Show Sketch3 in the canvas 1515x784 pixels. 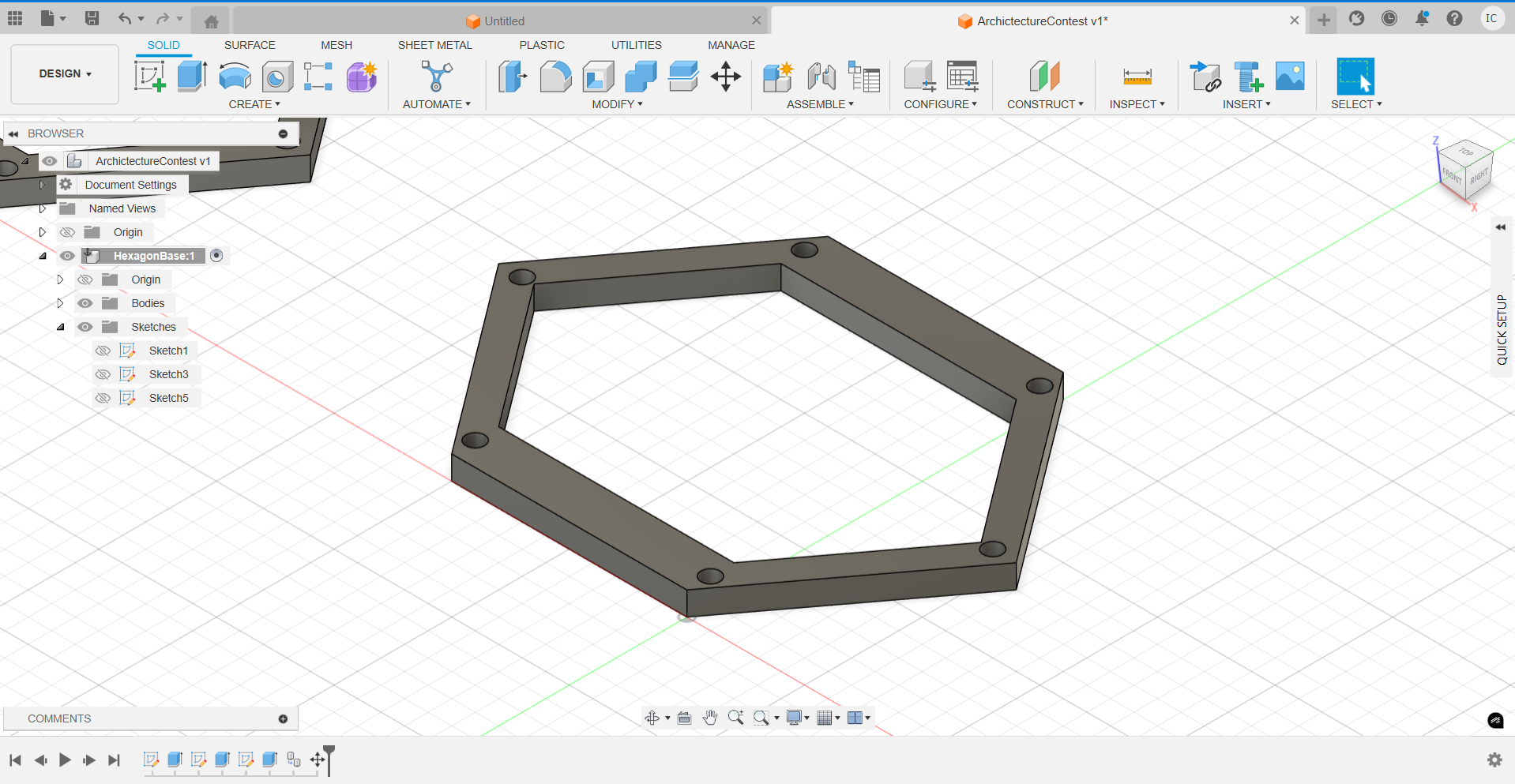(x=103, y=374)
